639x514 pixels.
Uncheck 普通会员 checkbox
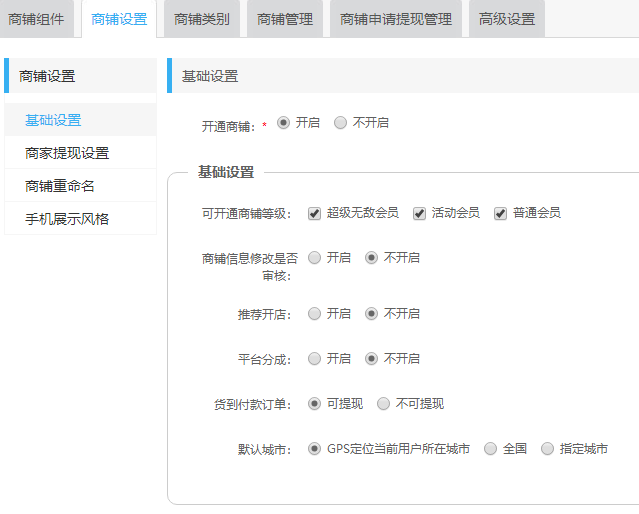point(500,213)
